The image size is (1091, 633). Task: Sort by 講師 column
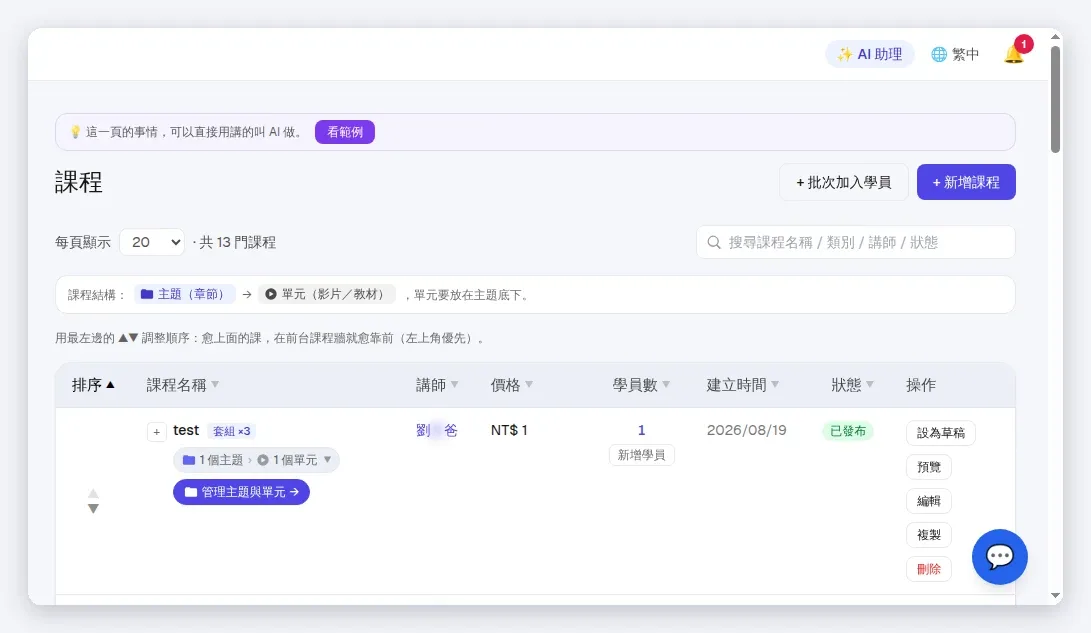coord(437,385)
